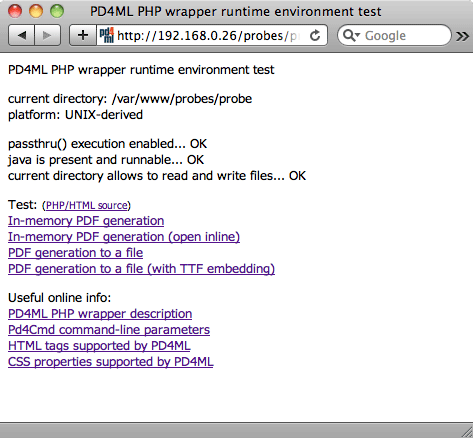
Task: Click the red close window button
Action: pyautogui.click(x=15, y=11)
